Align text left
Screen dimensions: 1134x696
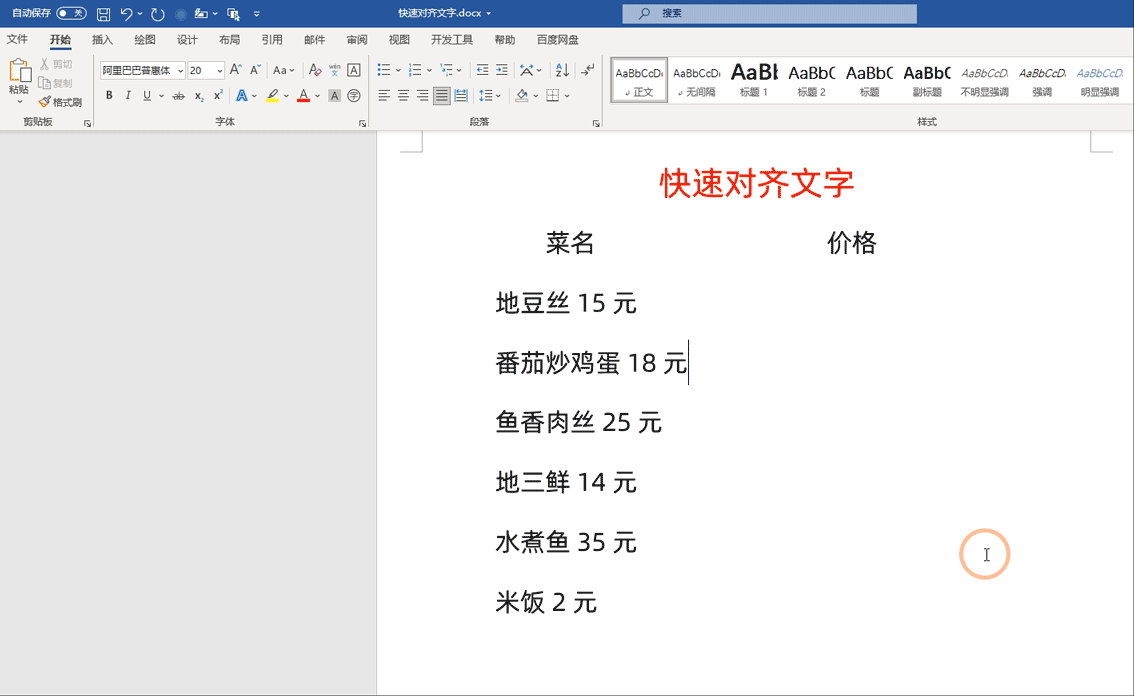[x=384, y=96]
